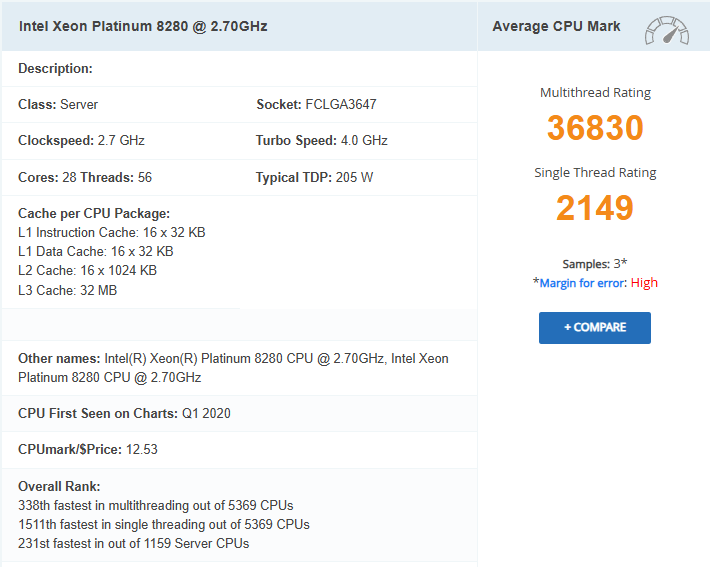Click the multithread rating 36830
Screen dimensions: 710x567
click(x=595, y=128)
